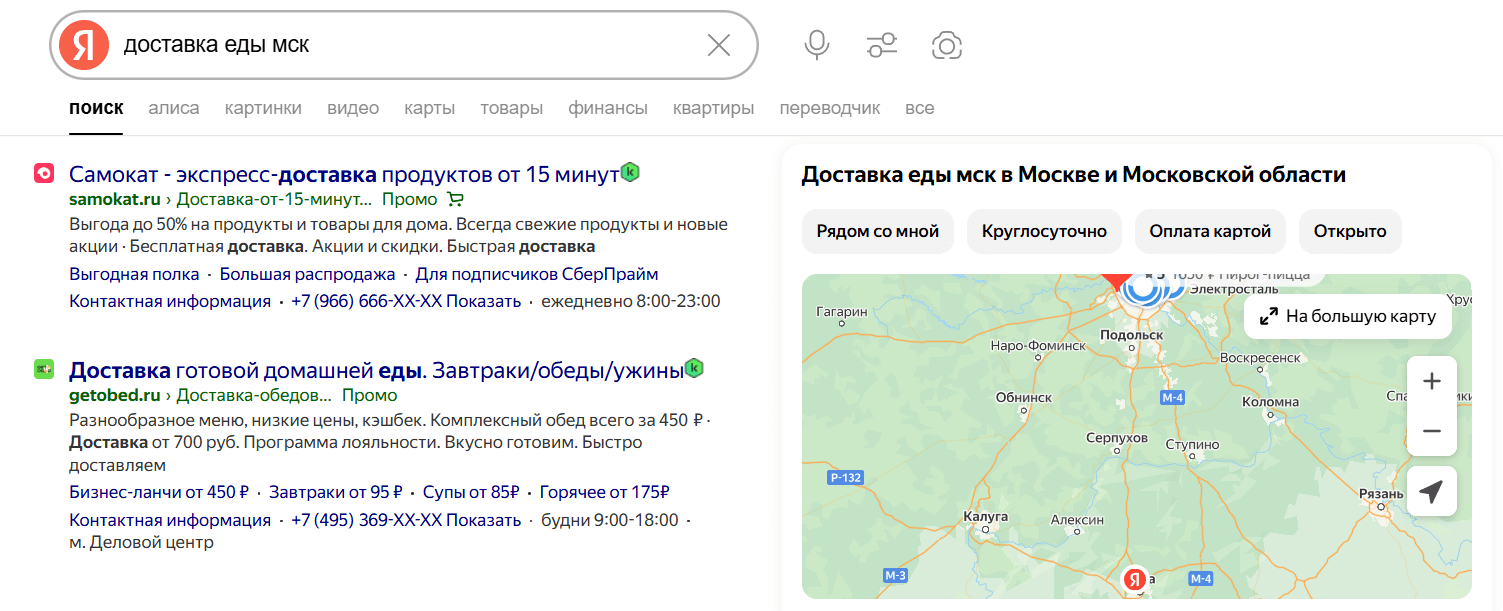Open the все services tab
1503x611 pixels.
pos(920,108)
